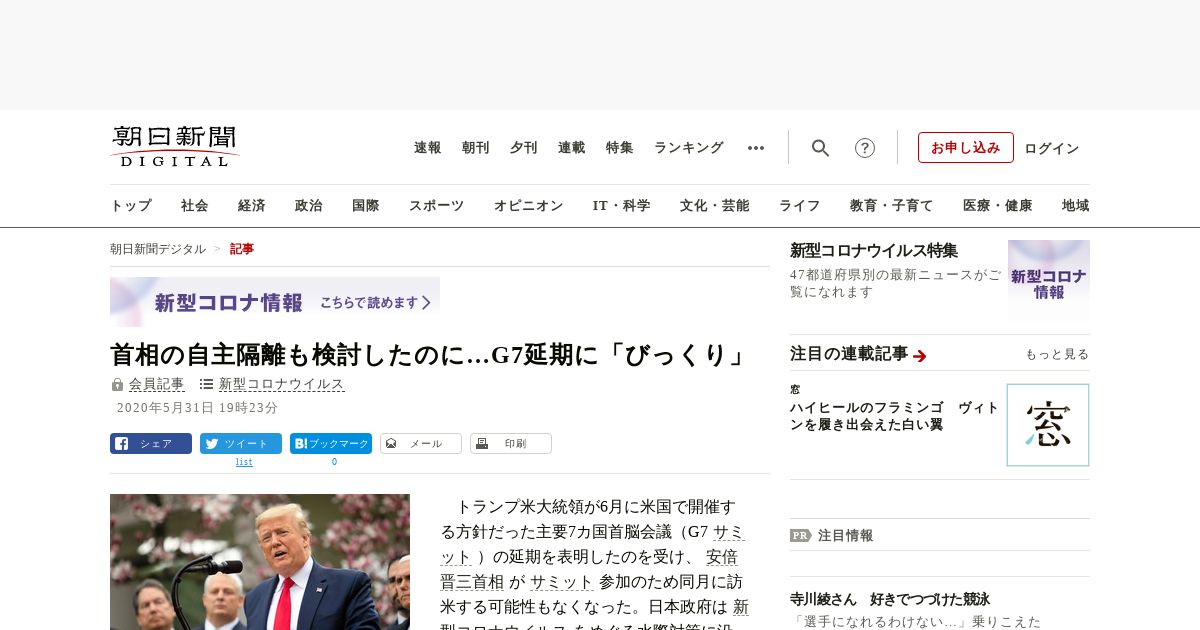Open 連載 in header menu
Viewport: 1200px width, 630px height.
click(x=572, y=148)
